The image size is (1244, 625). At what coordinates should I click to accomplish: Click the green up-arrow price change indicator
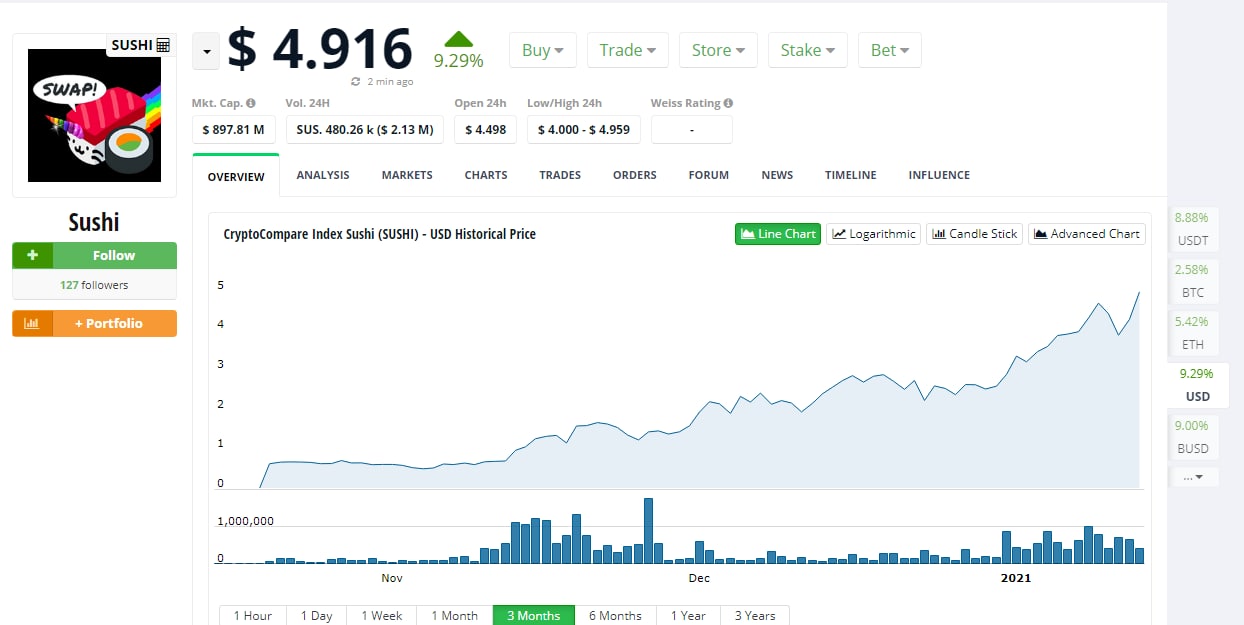[x=458, y=39]
